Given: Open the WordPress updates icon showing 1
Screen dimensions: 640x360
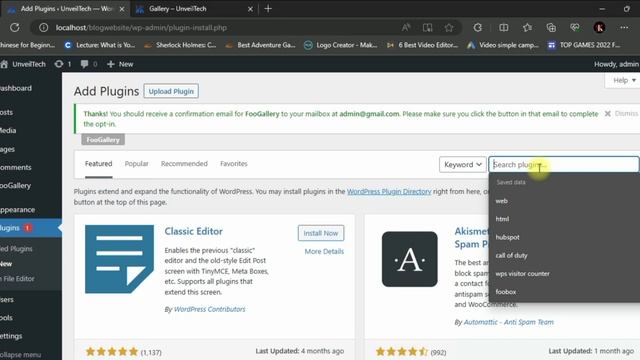Looking at the screenshot, I should pos(63,64).
